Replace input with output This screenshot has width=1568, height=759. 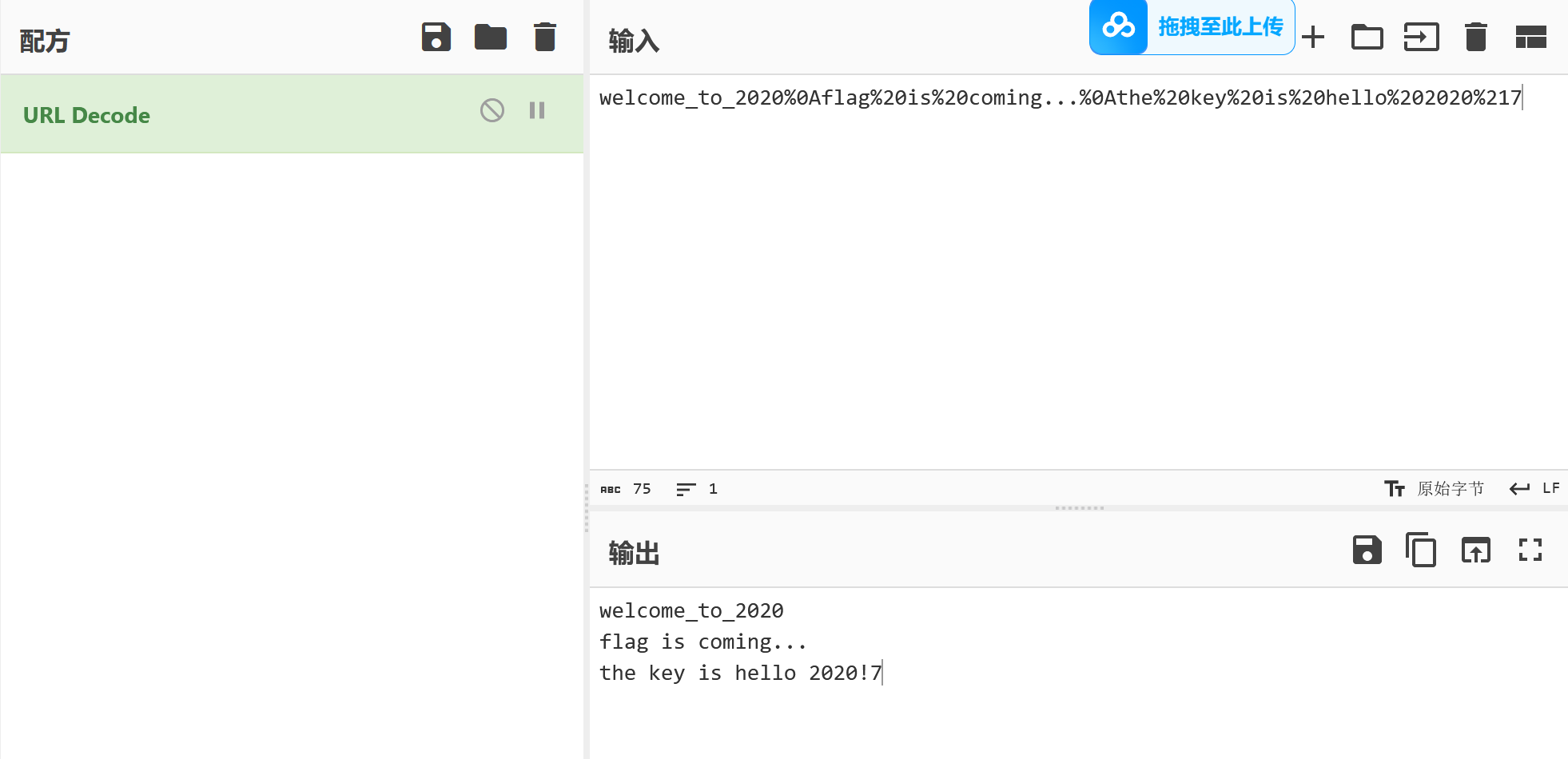pos(1476,550)
